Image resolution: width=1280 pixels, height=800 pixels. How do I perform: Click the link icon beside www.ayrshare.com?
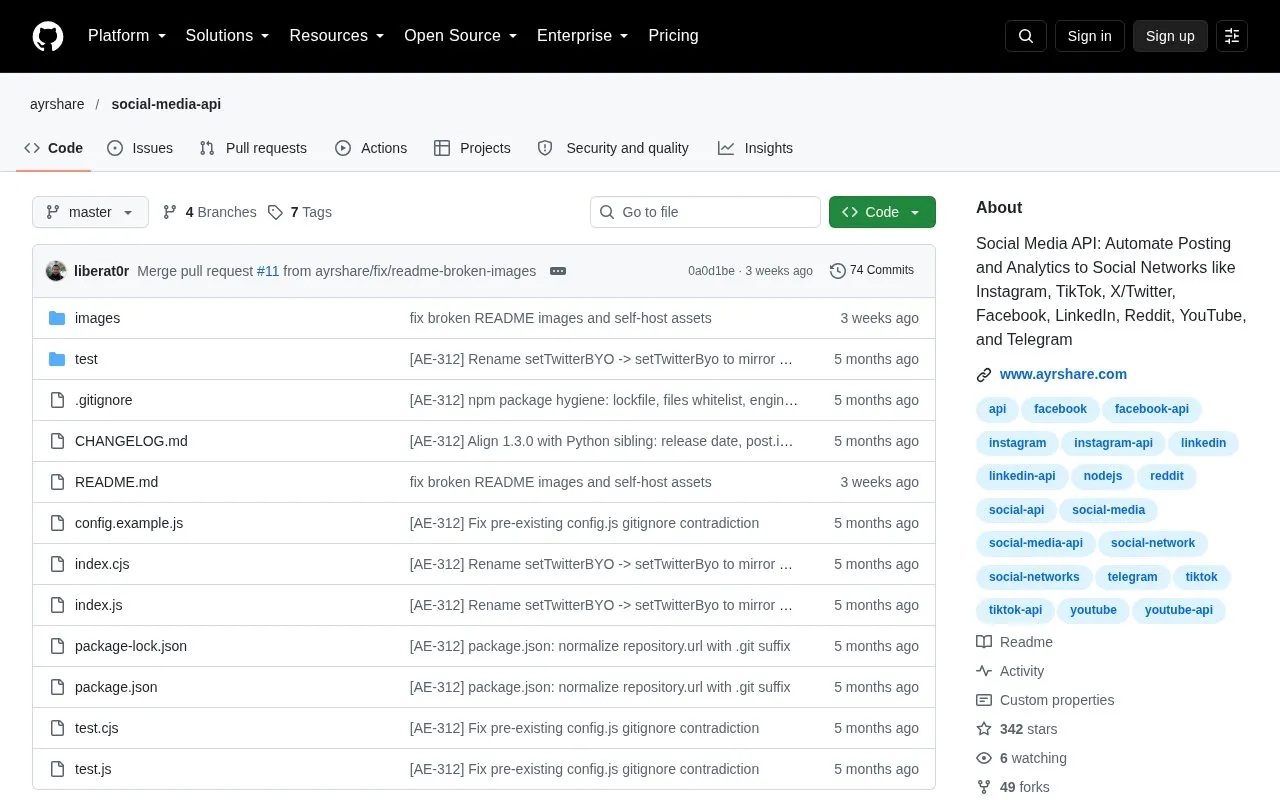coord(984,375)
